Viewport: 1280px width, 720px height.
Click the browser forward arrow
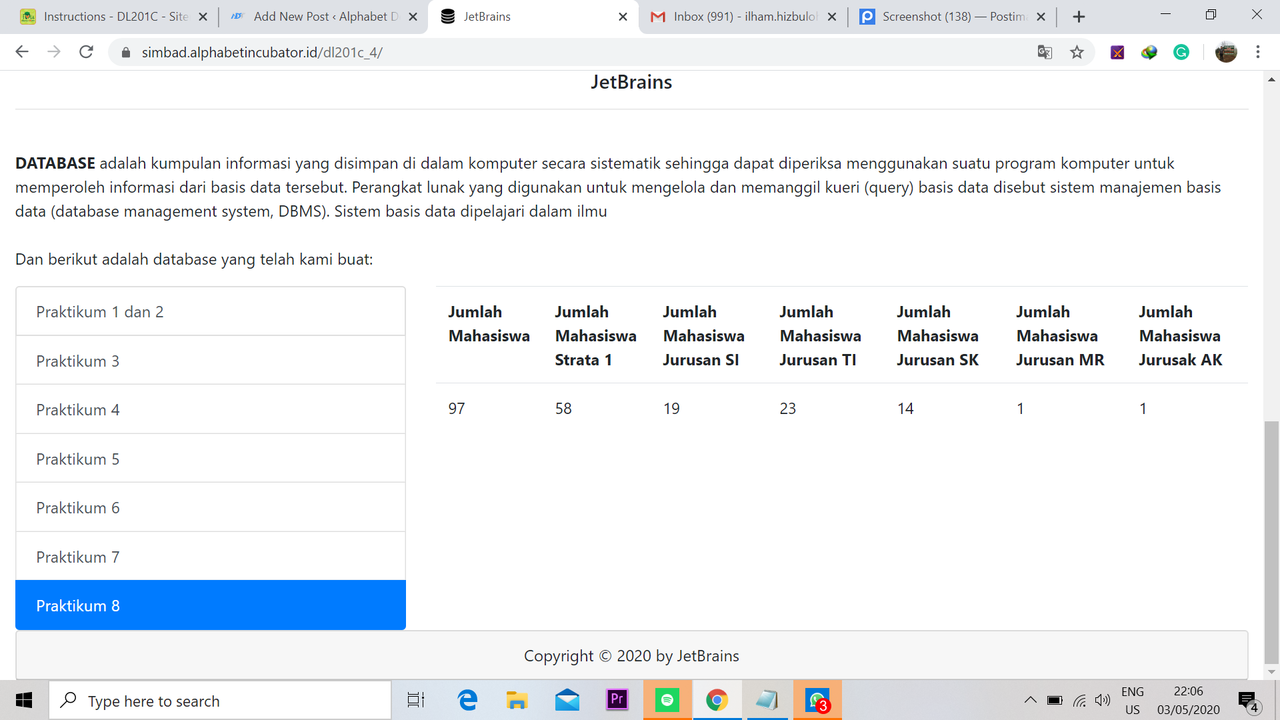coord(54,52)
